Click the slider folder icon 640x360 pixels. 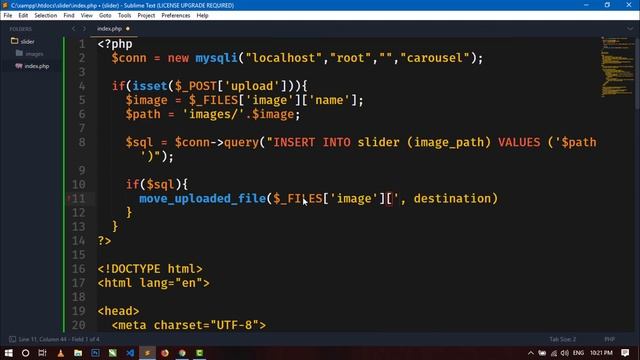pos(14,41)
